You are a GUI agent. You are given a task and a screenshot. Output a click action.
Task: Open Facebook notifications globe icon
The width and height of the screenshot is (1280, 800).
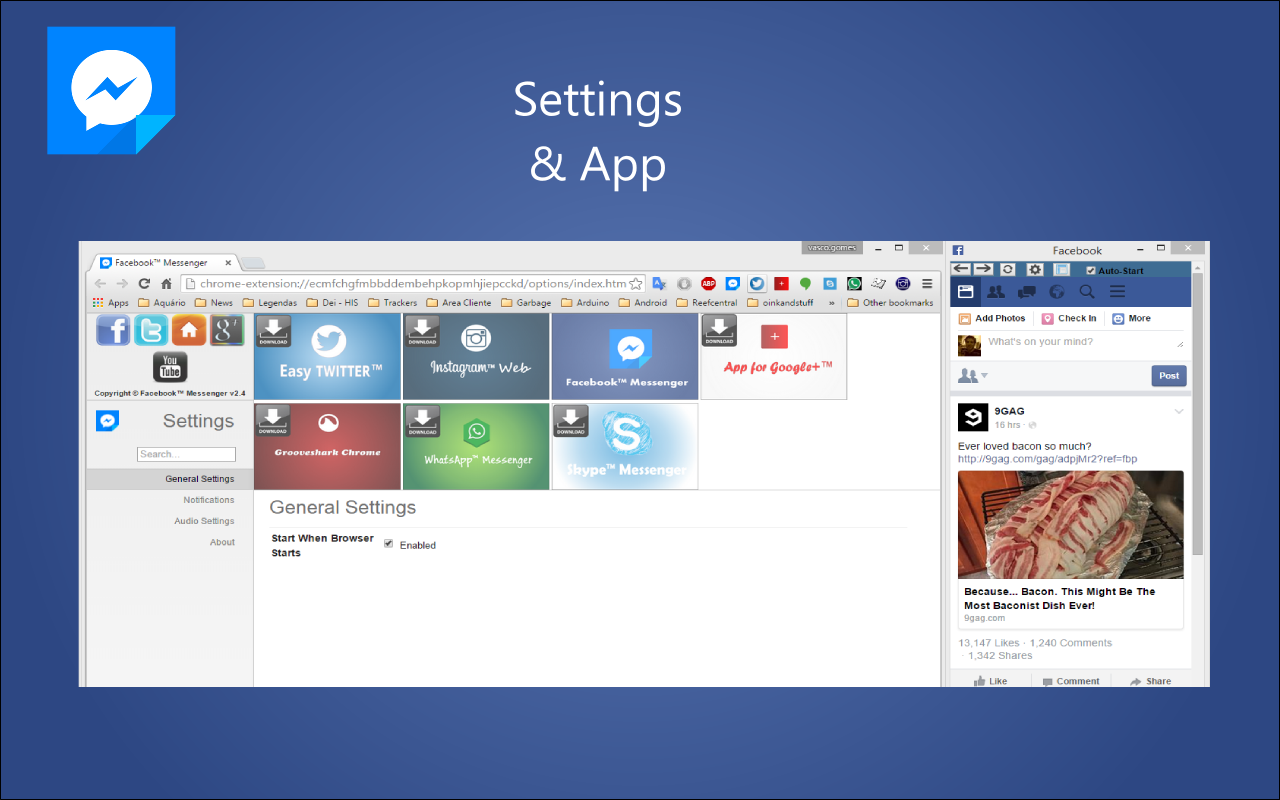pyautogui.click(x=1057, y=292)
